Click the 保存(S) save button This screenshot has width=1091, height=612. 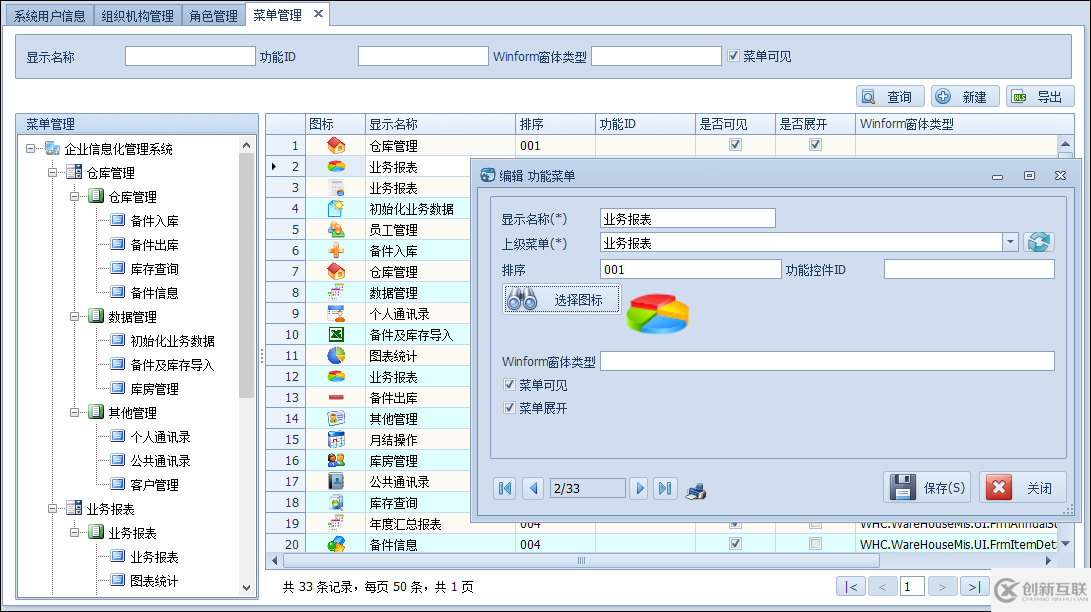929,488
